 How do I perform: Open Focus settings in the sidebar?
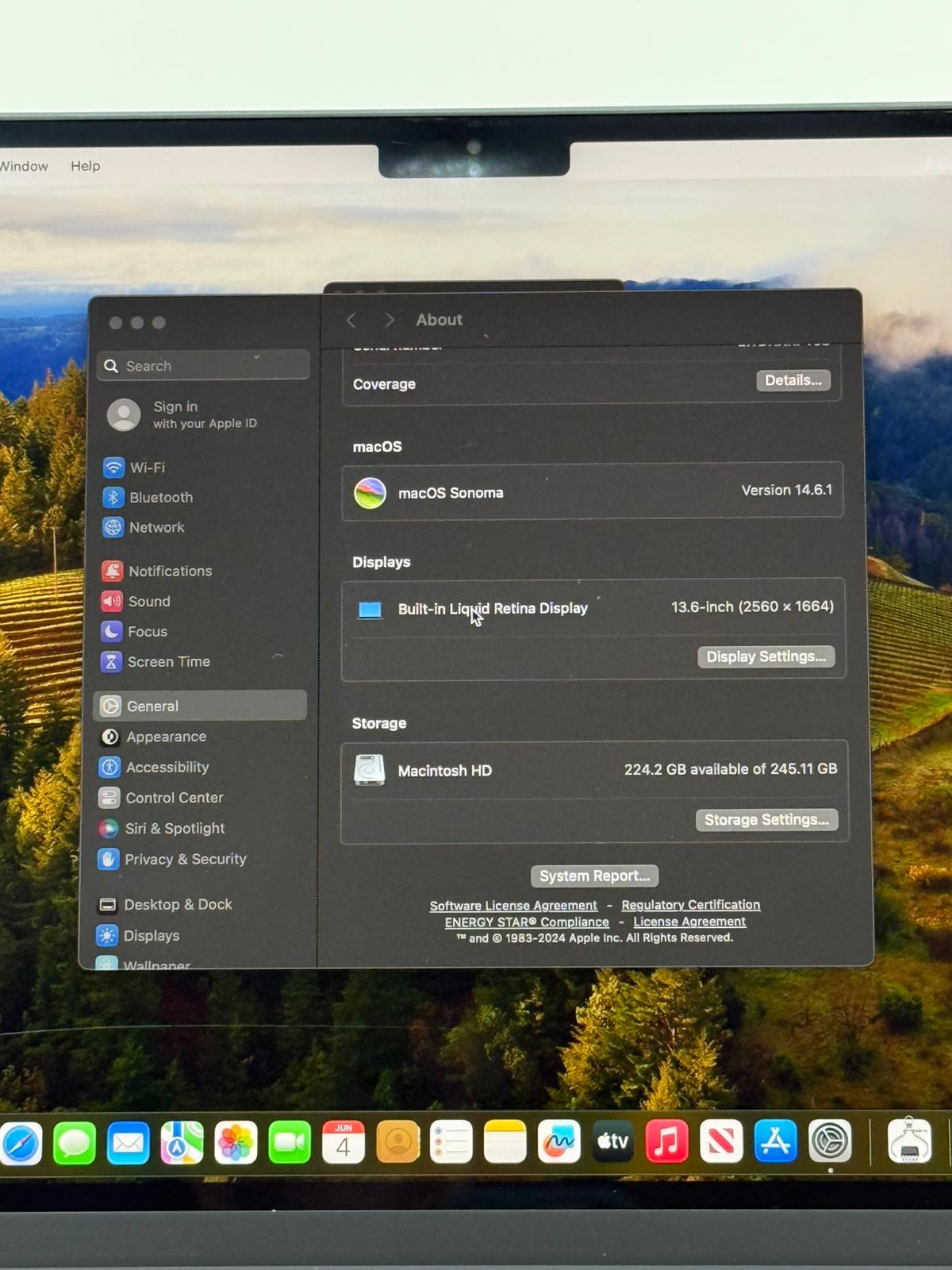click(134, 631)
